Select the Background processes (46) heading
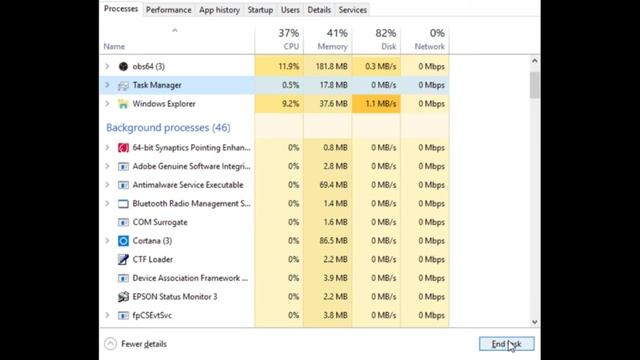Viewport: 640px width, 360px height. coord(168,128)
